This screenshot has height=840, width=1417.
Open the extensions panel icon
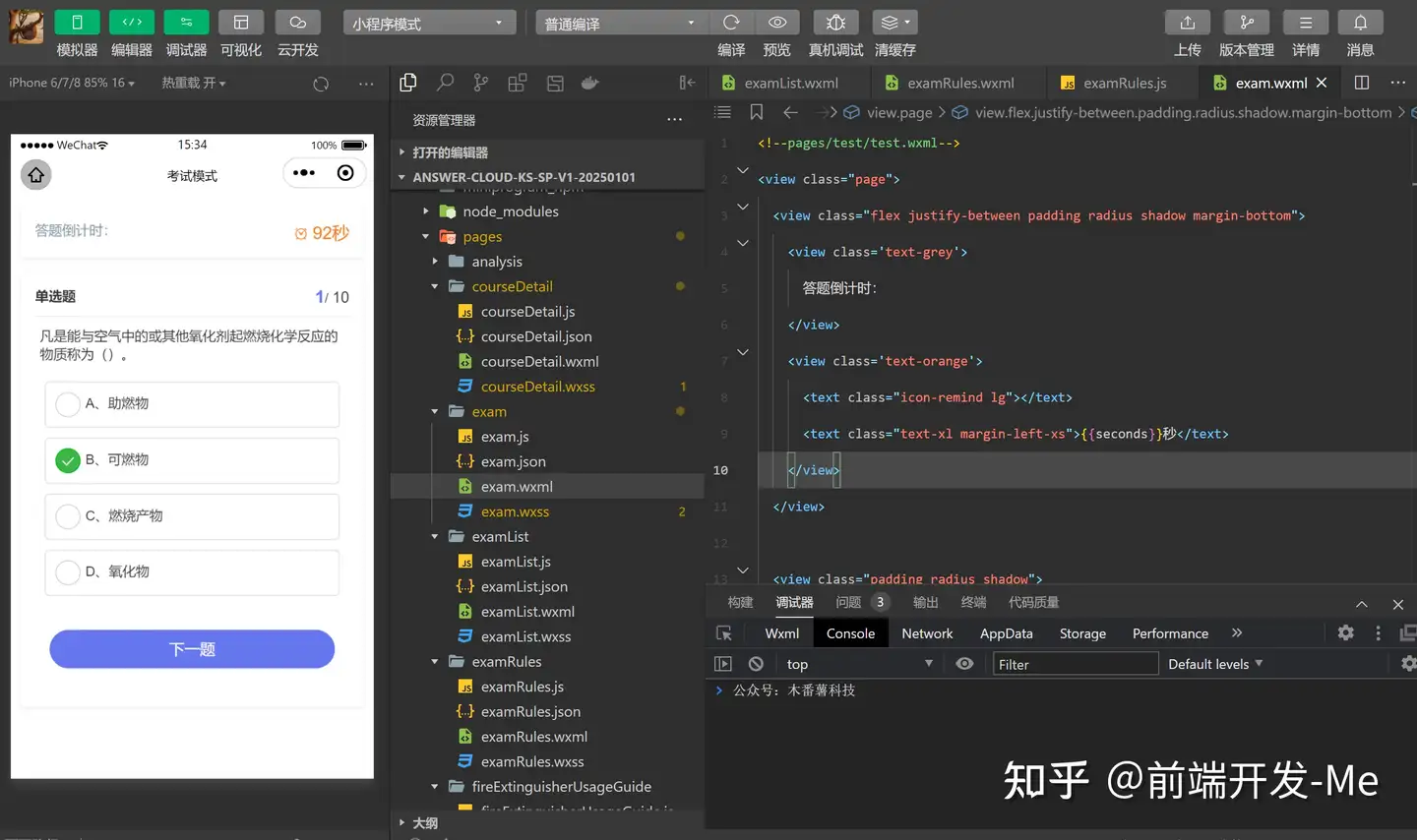click(517, 83)
